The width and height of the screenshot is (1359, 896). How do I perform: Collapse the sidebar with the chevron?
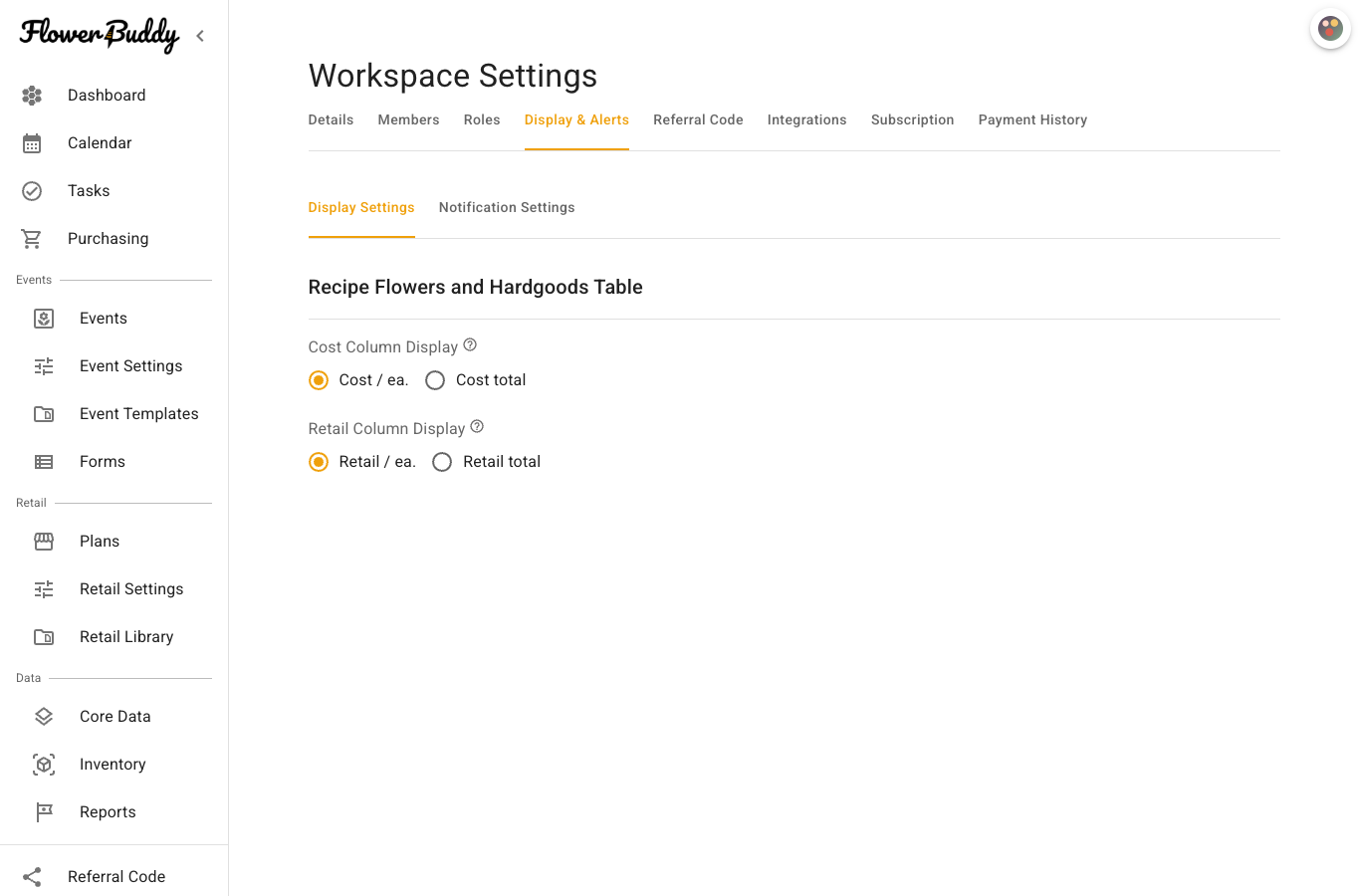(x=200, y=36)
